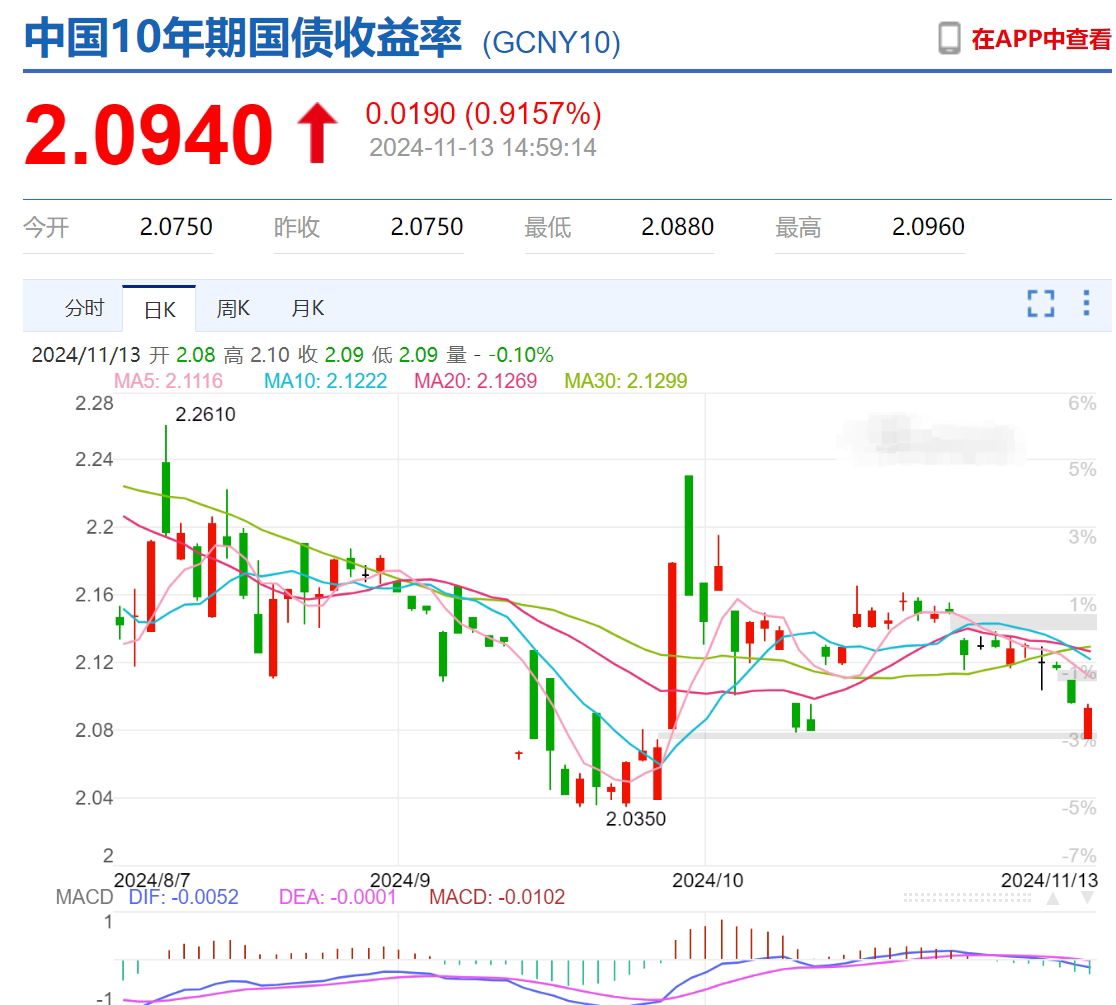Screen dimensions: 1116x1005
Task: Switch to the 周K weekly tab
Action: pyautogui.click(x=233, y=308)
